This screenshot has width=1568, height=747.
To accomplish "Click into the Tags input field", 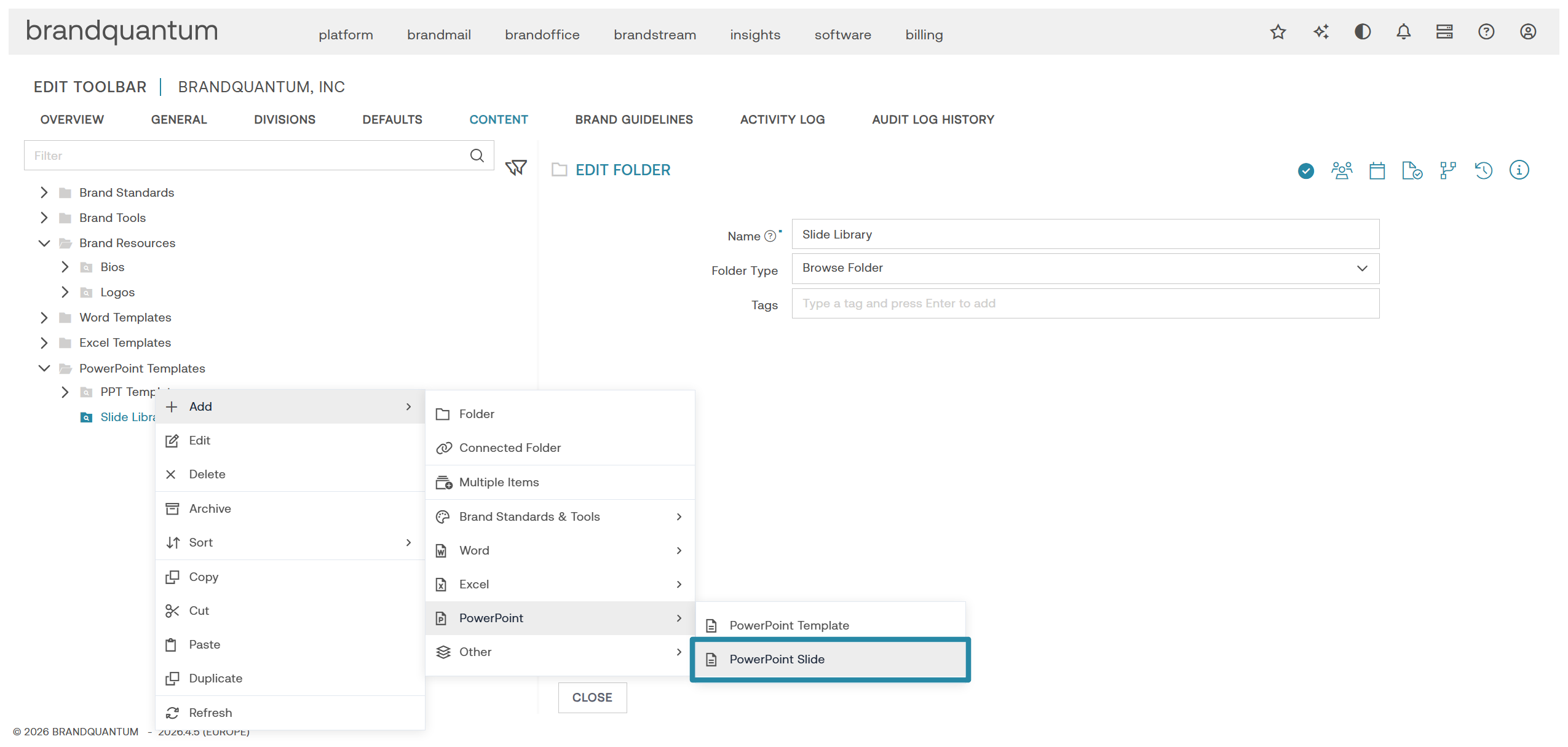I will tap(1085, 304).
